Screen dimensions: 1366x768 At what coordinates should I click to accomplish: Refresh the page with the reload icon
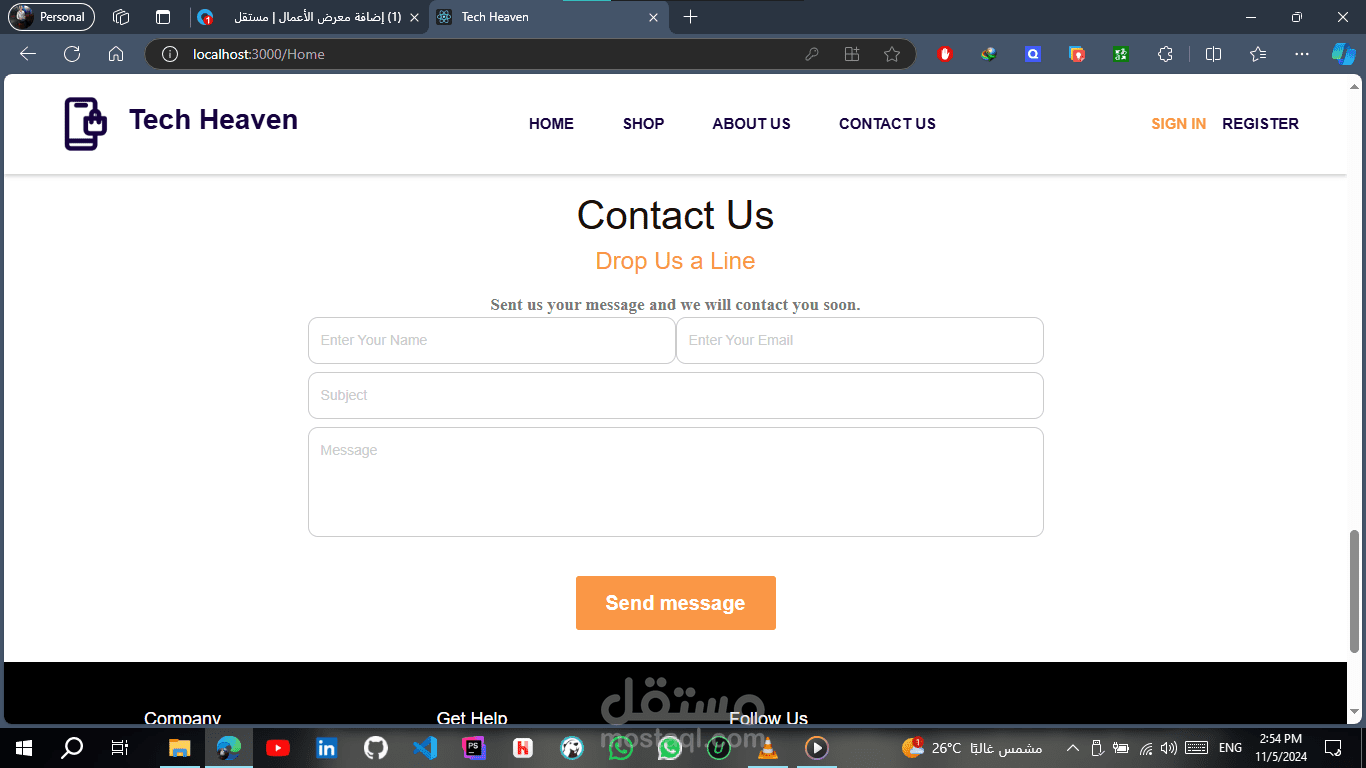(x=72, y=54)
